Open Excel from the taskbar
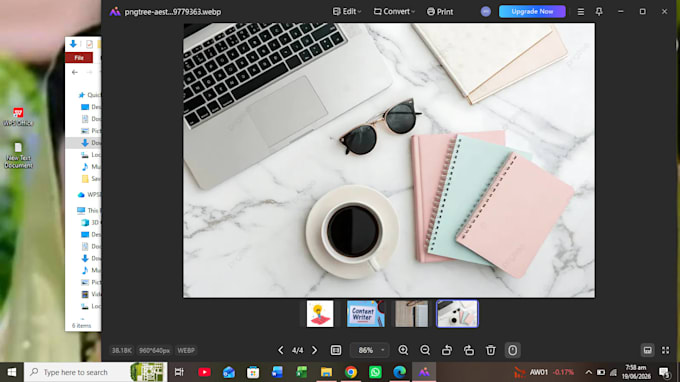680x382 pixels. point(302,372)
